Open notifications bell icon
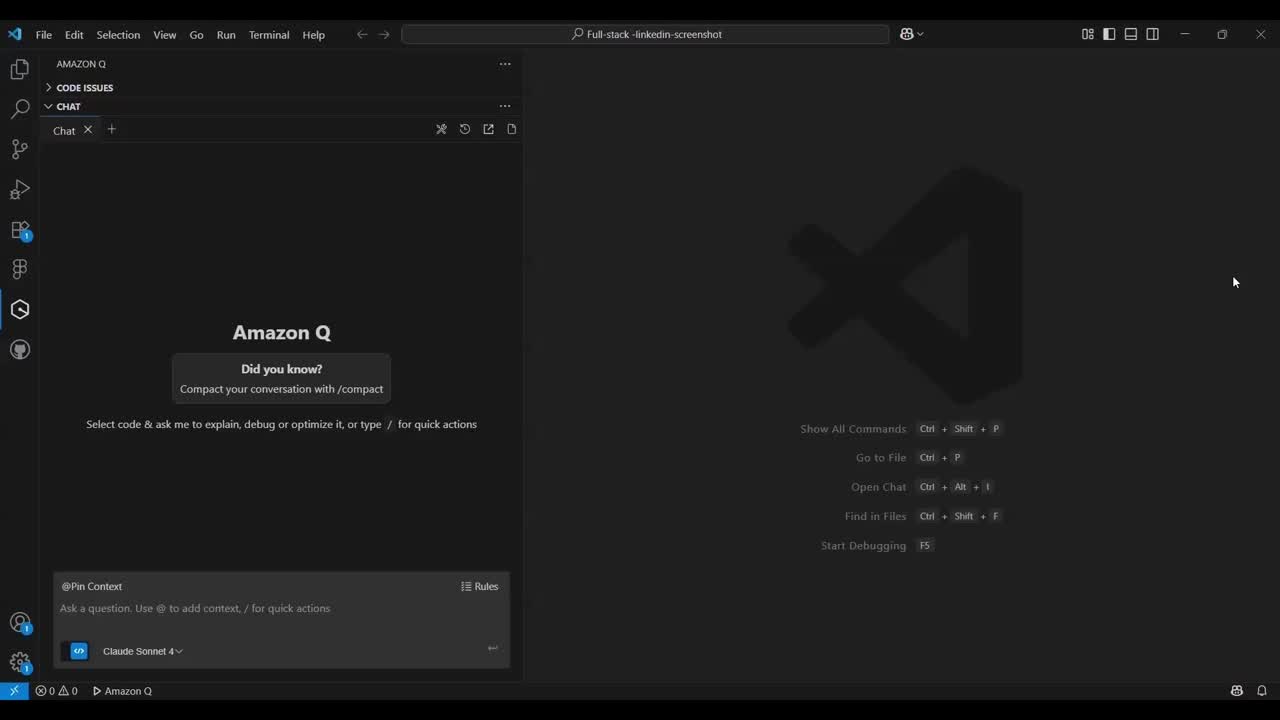The height and width of the screenshot is (720, 1280). [1262, 691]
